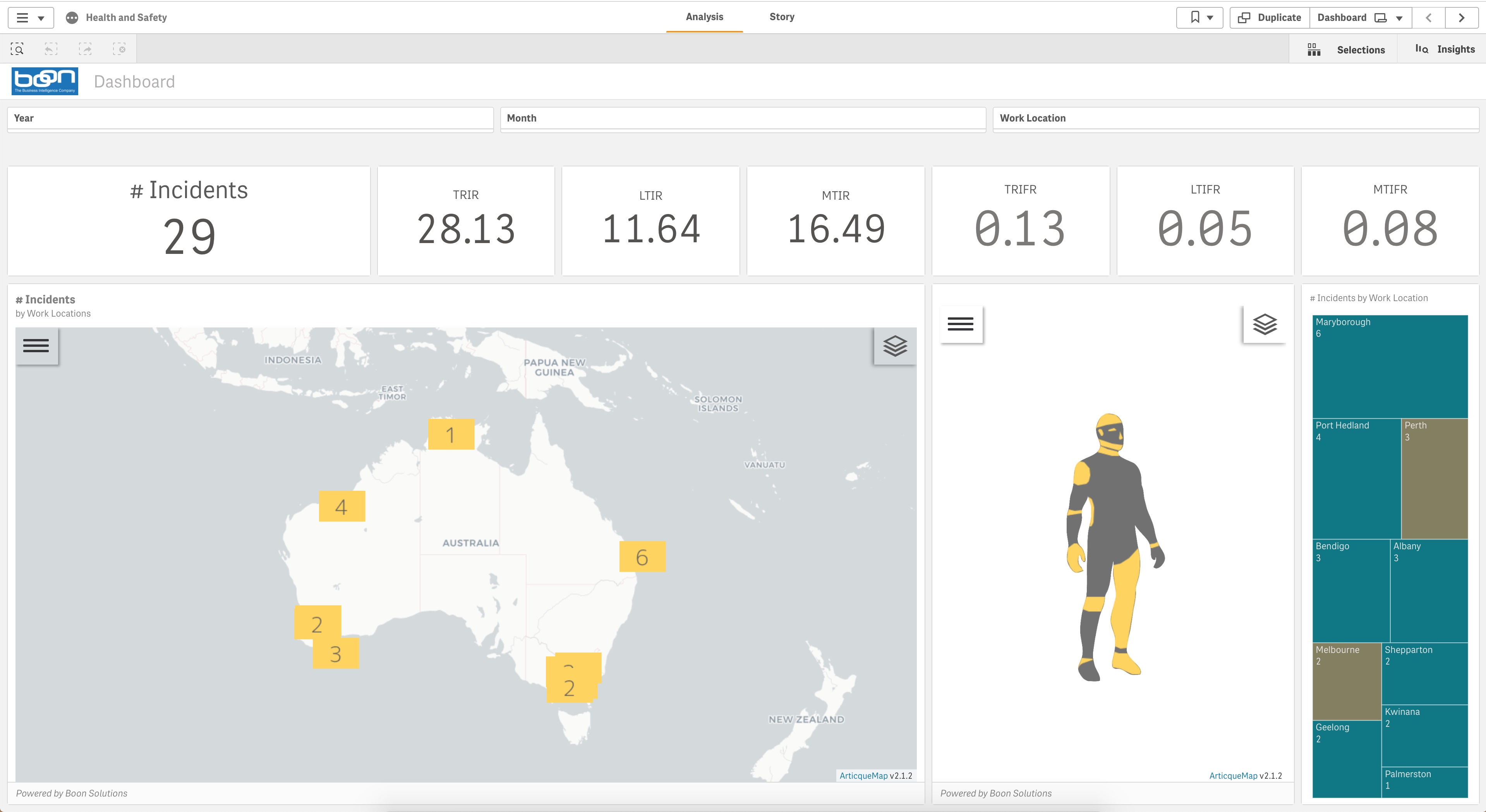Open the Insights panel

pyautogui.click(x=1444, y=50)
